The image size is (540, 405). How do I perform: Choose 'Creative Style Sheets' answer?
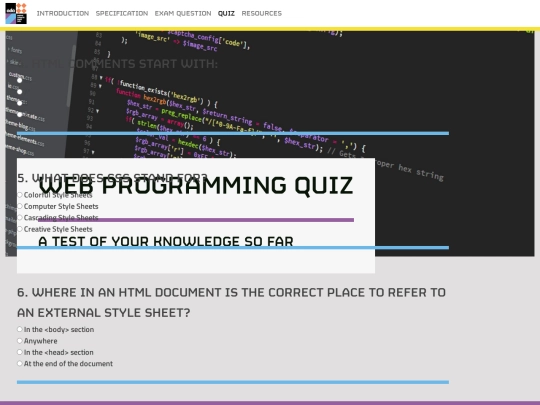point(20,229)
